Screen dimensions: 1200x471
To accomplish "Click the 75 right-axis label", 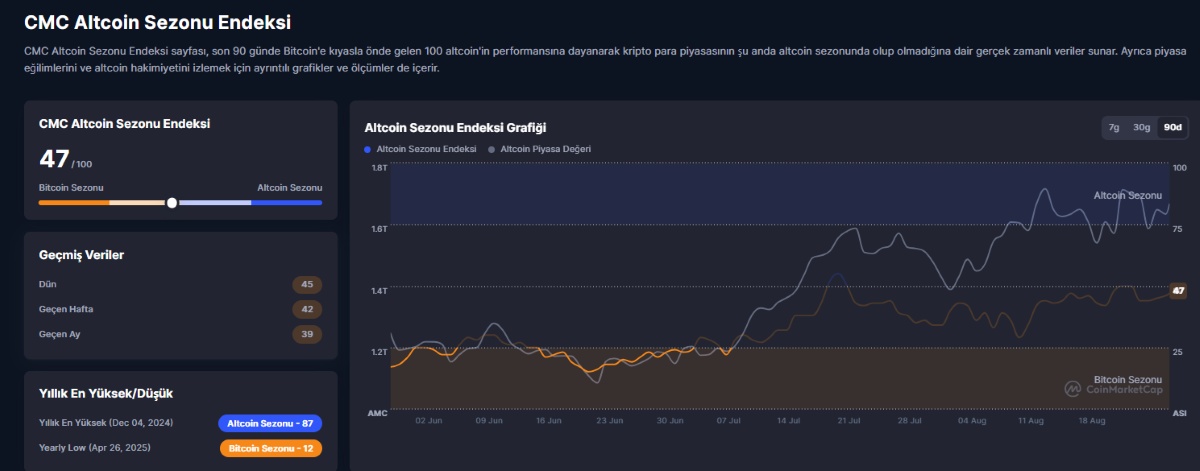I will point(1178,229).
